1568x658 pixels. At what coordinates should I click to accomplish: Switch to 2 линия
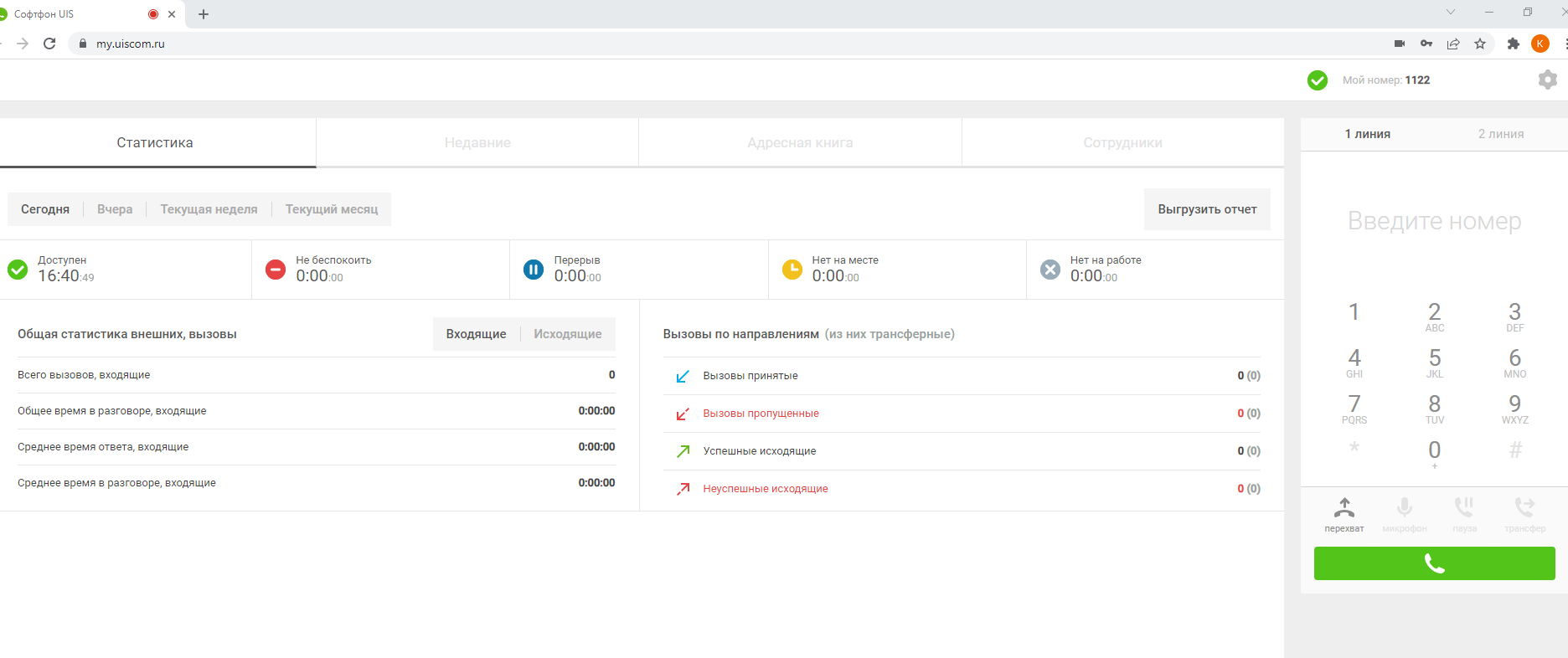(x=1501, y=134)
